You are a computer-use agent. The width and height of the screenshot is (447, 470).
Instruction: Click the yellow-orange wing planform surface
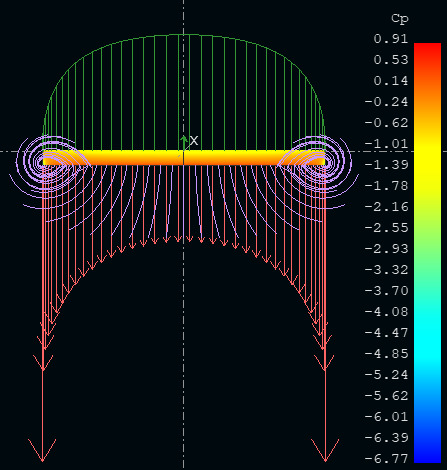coord(184,158)
